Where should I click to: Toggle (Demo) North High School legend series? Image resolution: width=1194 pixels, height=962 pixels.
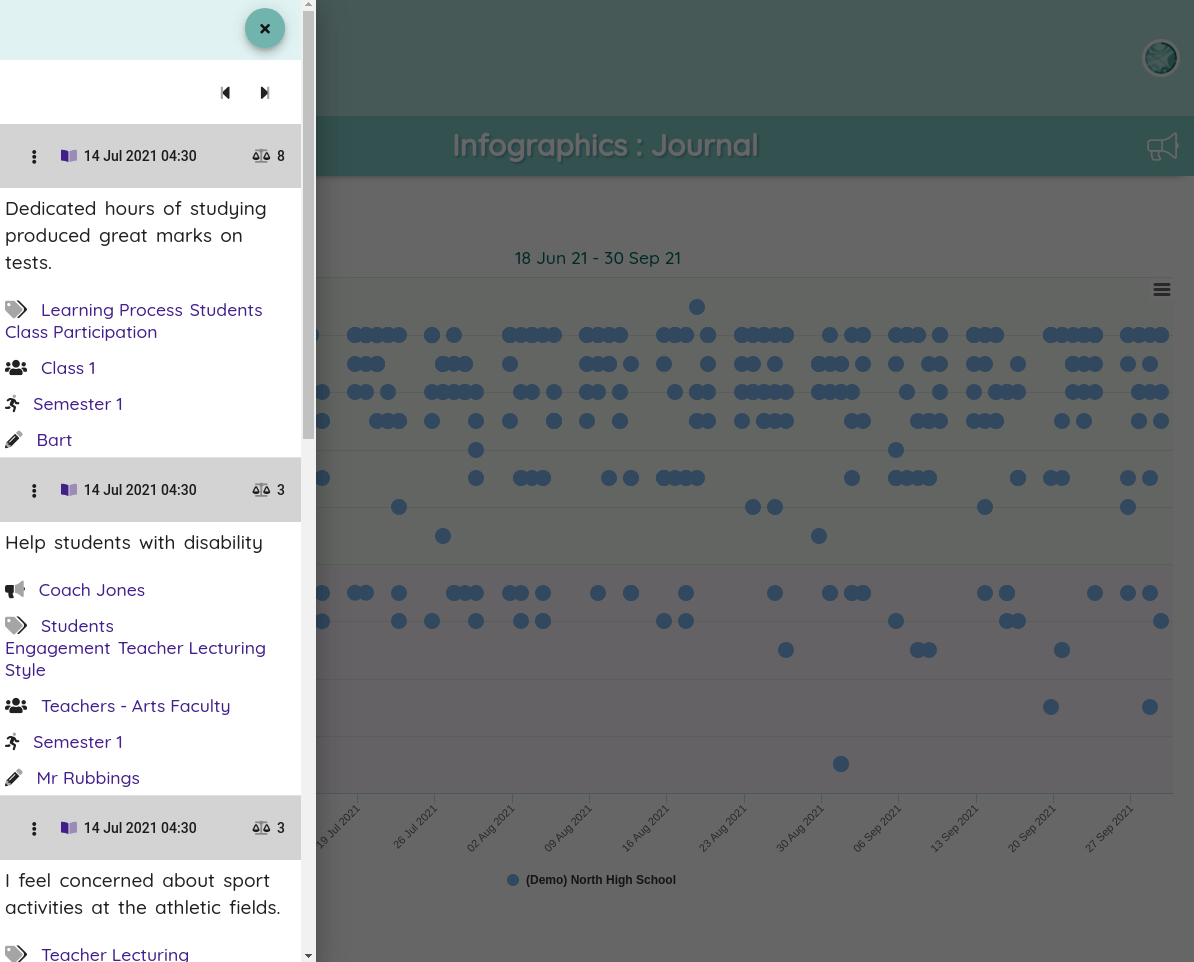(x=592, y=880)
